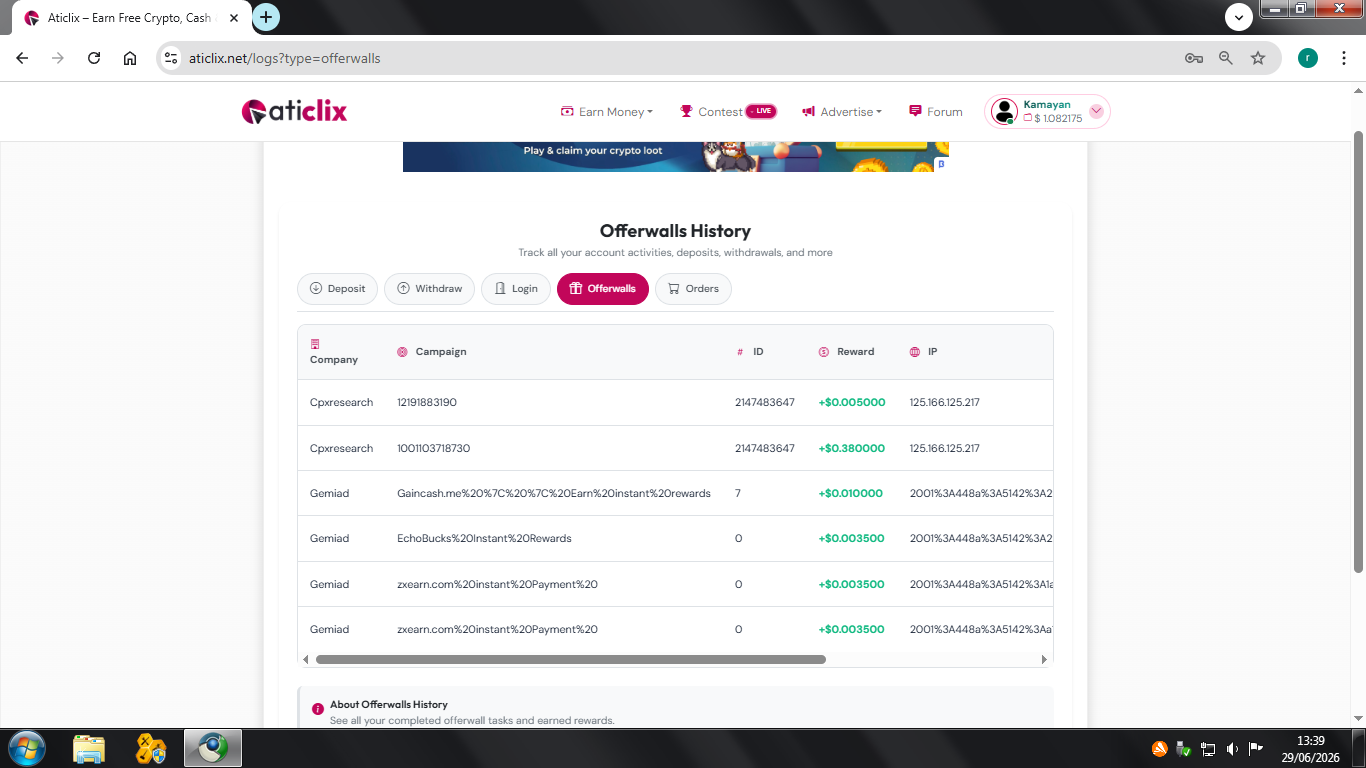Launch File Explorer from the taskbar

[89, 748]
